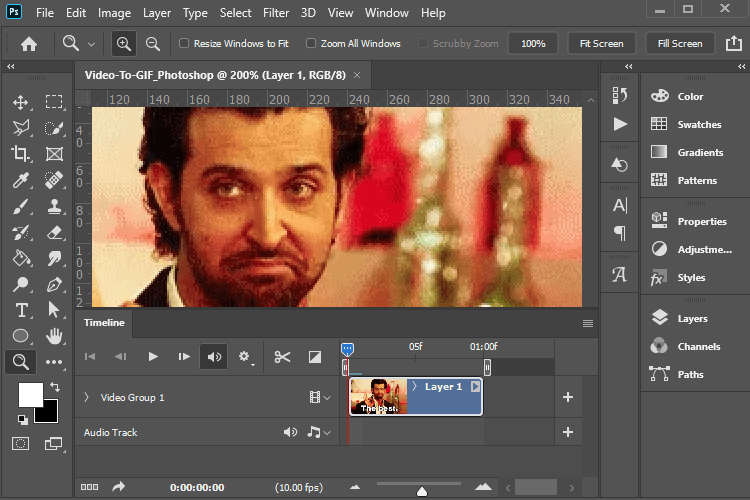Open Layer 1 clip motion flyout arrow

475,386
